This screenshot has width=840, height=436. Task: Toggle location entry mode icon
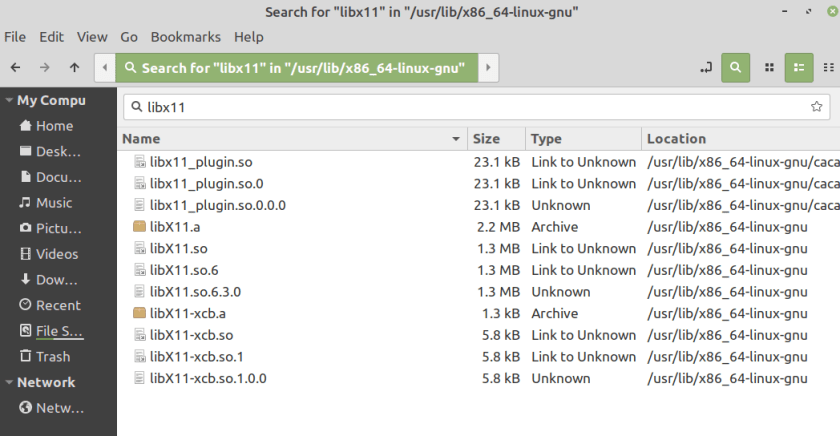706,67
